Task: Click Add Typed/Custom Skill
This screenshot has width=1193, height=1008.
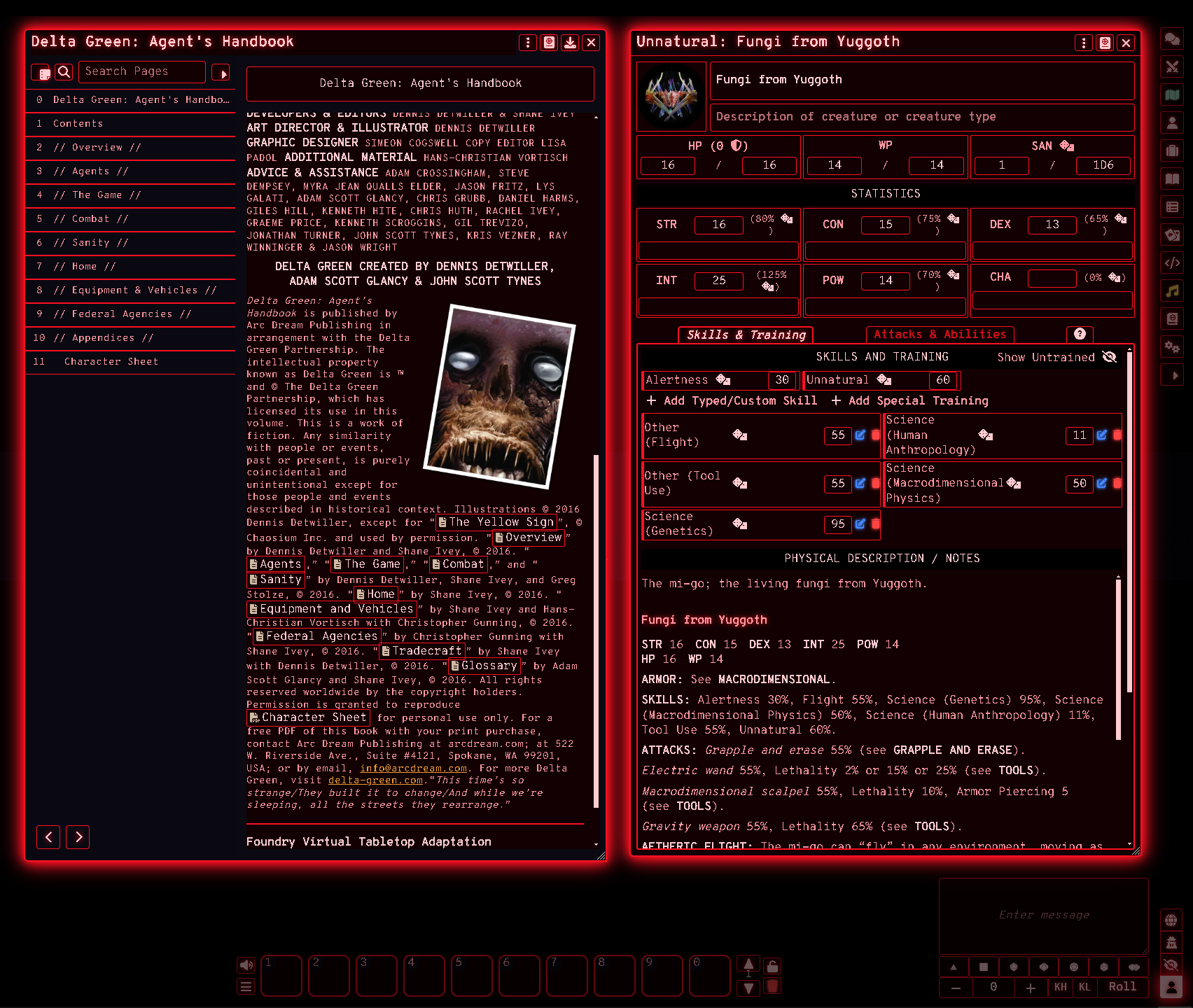Action: (x=732, y=400)
